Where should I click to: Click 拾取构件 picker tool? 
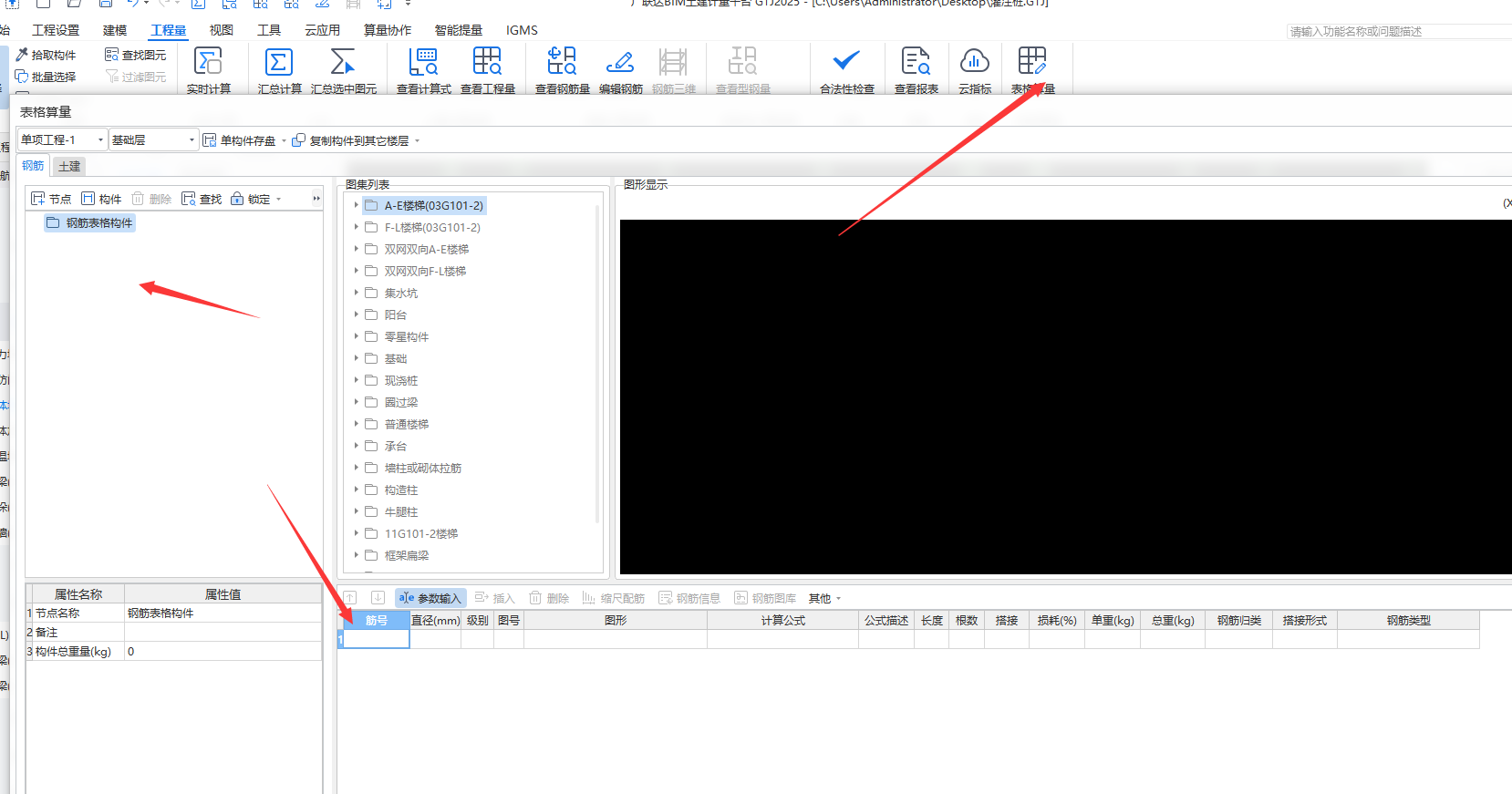[x=46, y=55]
